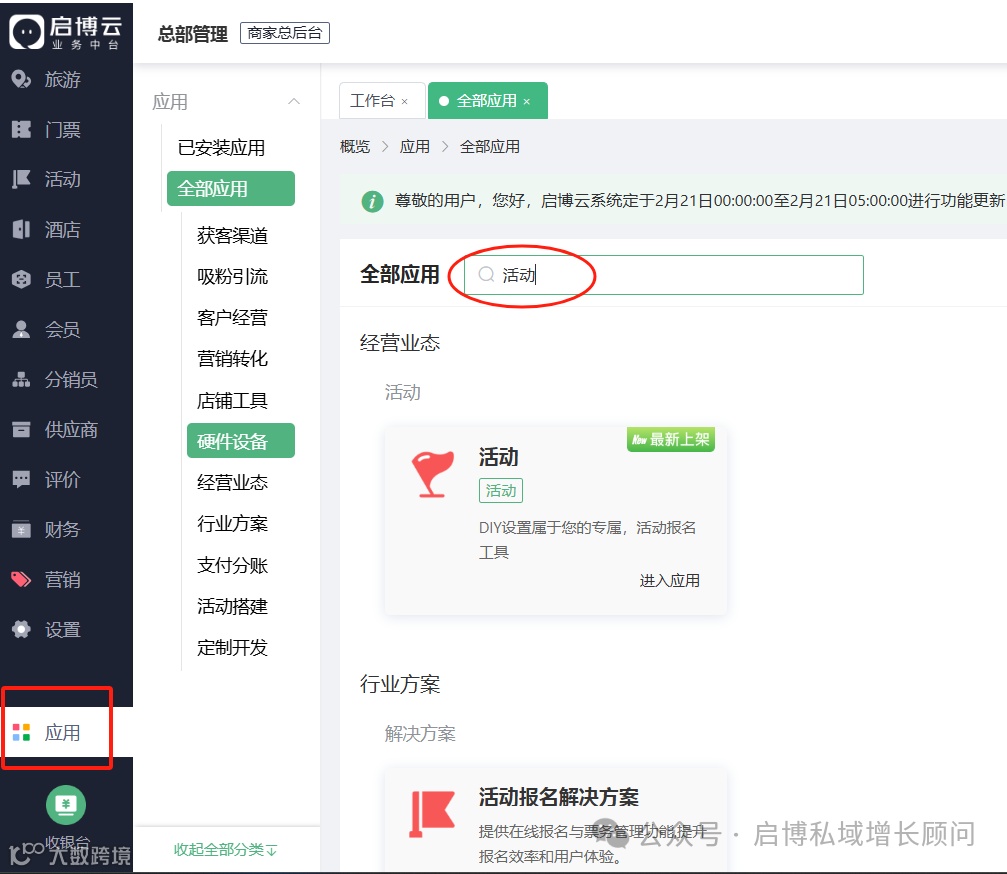Close the 全部应用 tab
The image size is (1007, 874).
[x=527, y=101]
